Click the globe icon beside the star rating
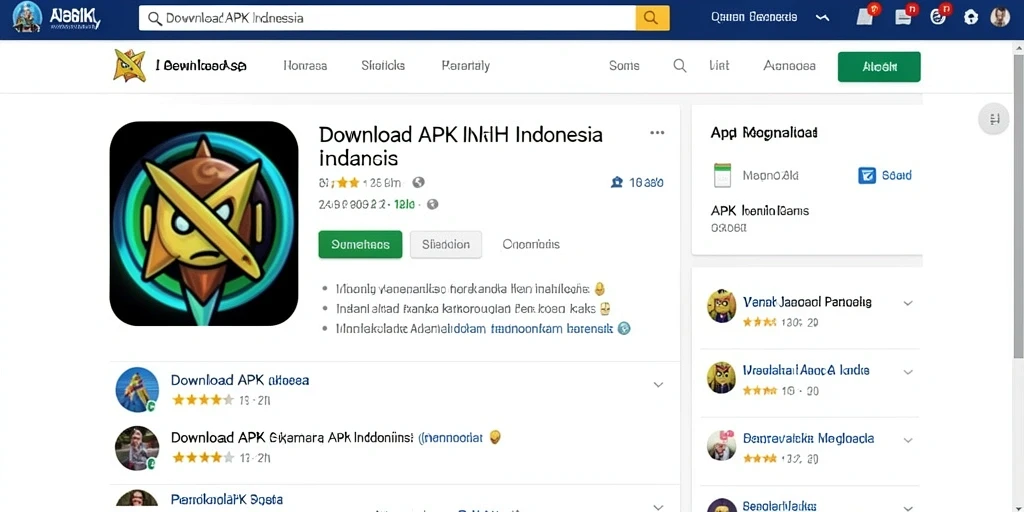This screenshot has height=512, width=1024. tap(419, 182)
